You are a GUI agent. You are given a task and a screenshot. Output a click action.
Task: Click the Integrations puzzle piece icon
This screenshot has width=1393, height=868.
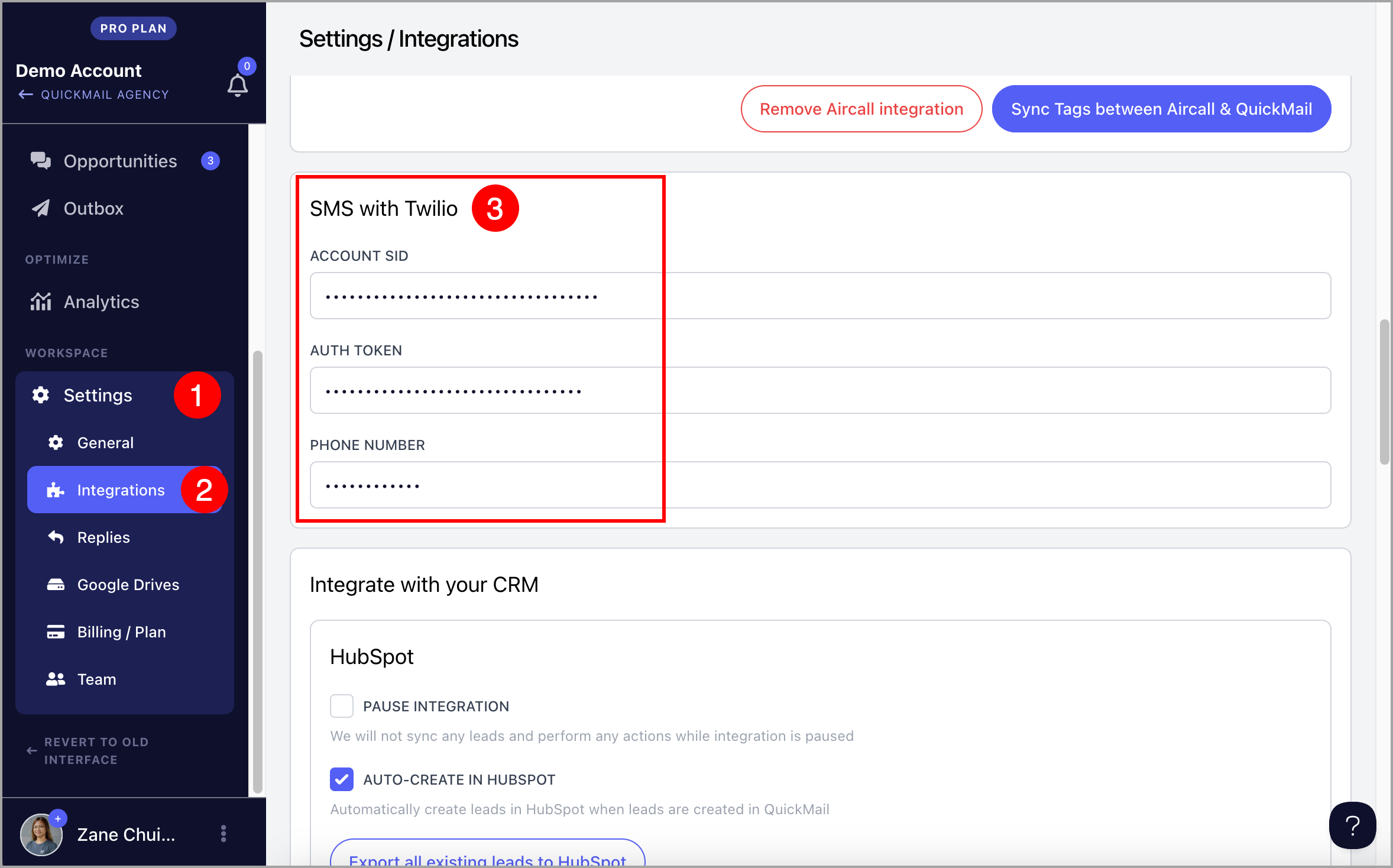56,490
